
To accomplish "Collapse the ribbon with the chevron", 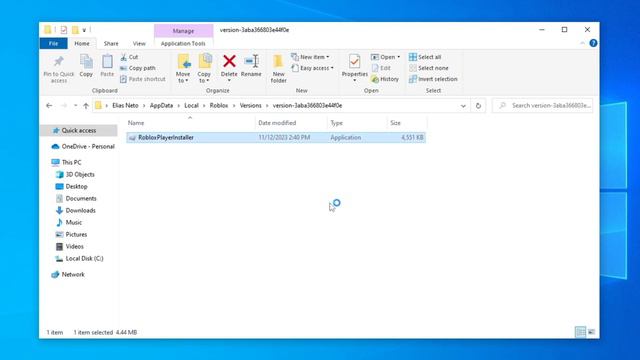I will (582, 43).
